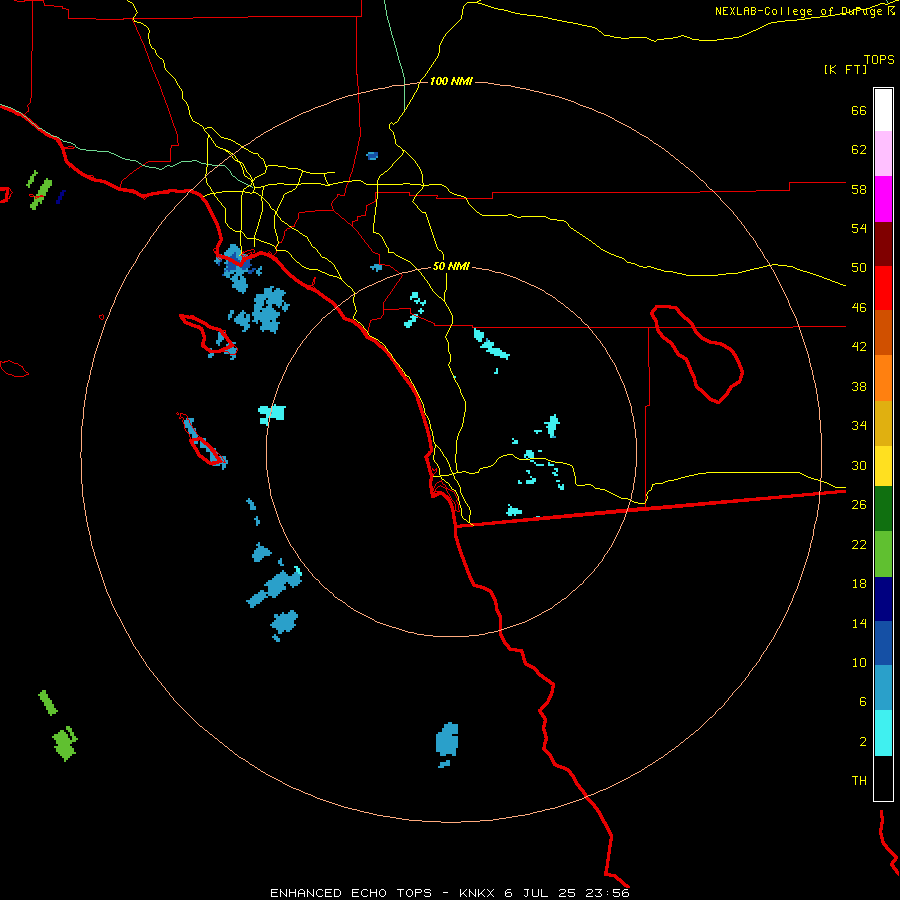Select the cyan legend swatch
Image resolution: width=900 pixels, height=900 pixels.
[x=883, y=733]
